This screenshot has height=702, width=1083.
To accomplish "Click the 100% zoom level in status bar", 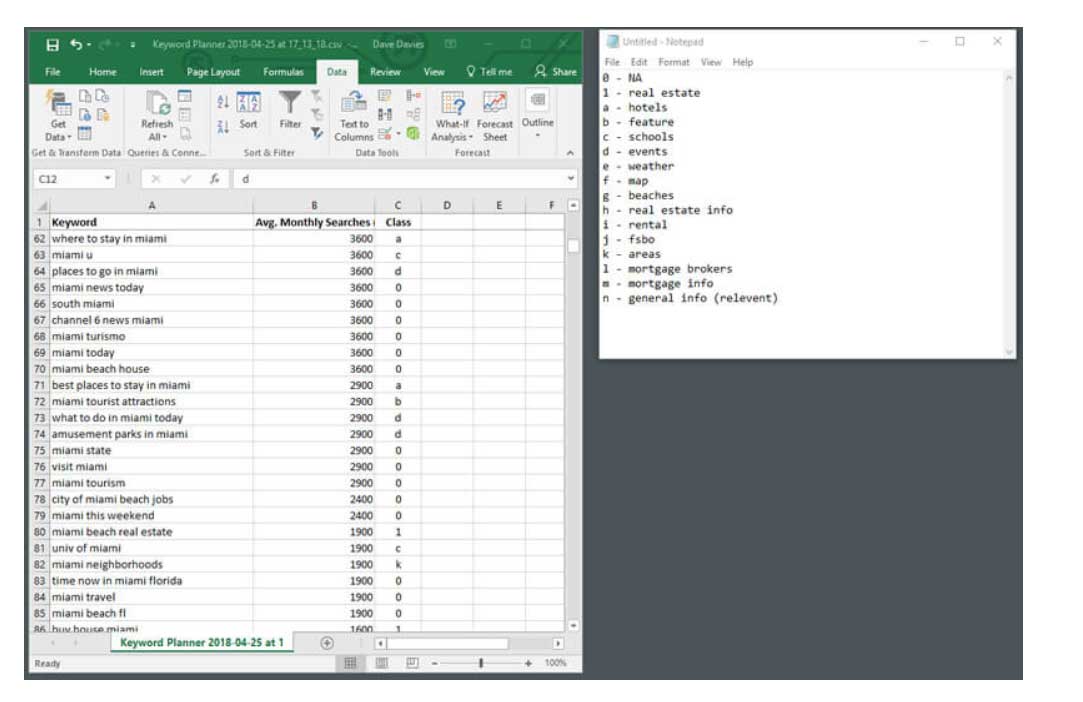I will (x=555, y=663).
